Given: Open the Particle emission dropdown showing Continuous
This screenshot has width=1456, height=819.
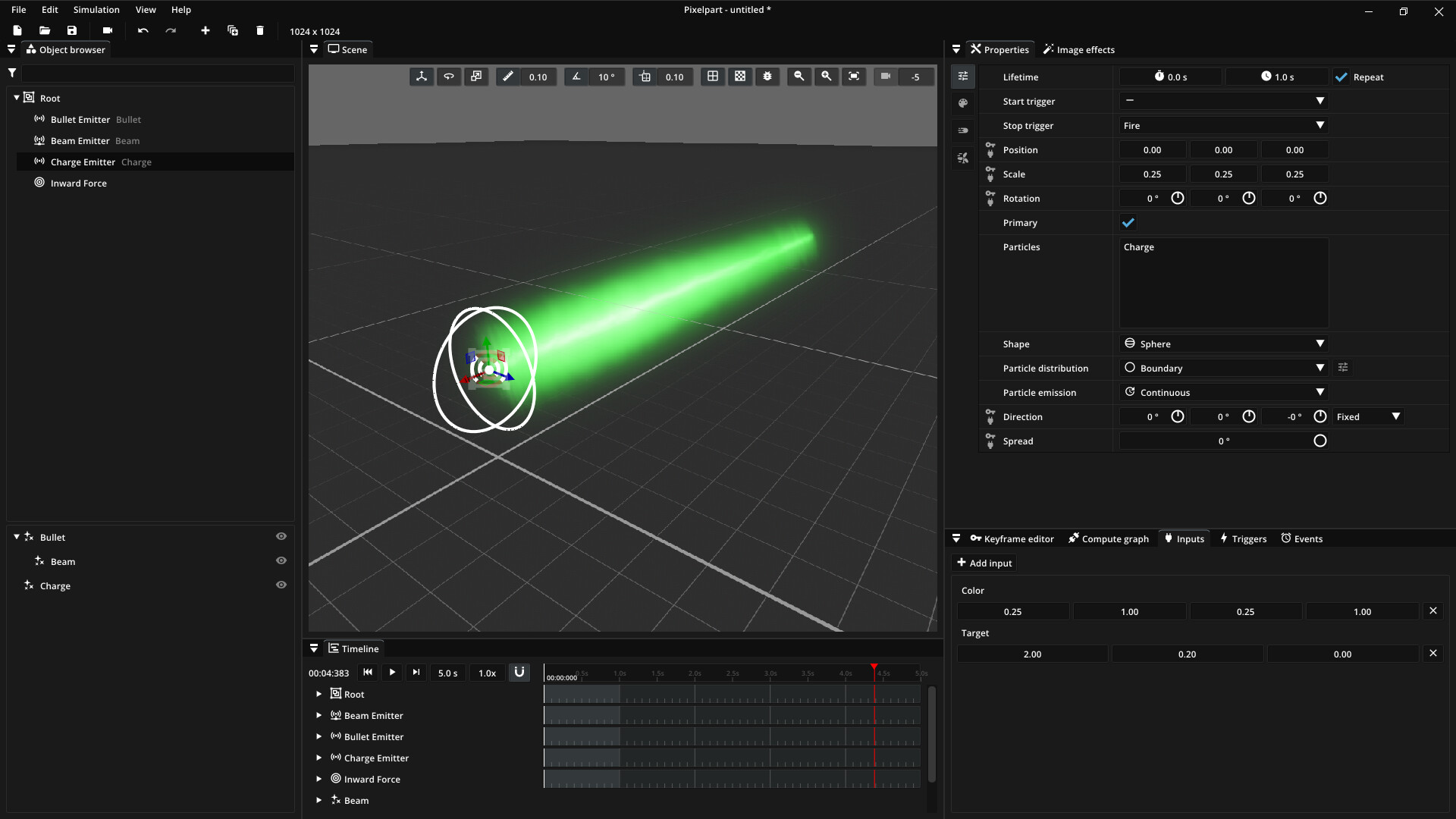Looking at the screenshot, I should pos(1224,392).
